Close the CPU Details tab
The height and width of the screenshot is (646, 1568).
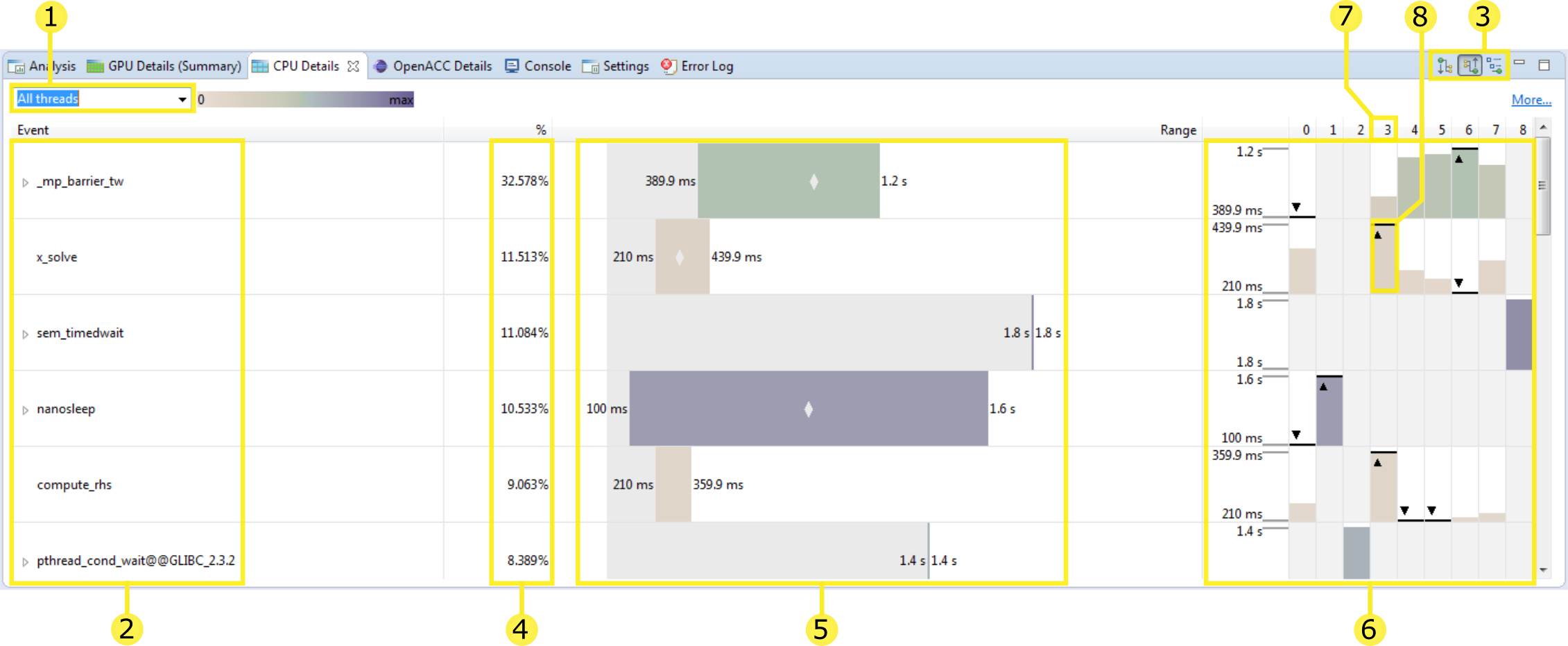(354, 65)
